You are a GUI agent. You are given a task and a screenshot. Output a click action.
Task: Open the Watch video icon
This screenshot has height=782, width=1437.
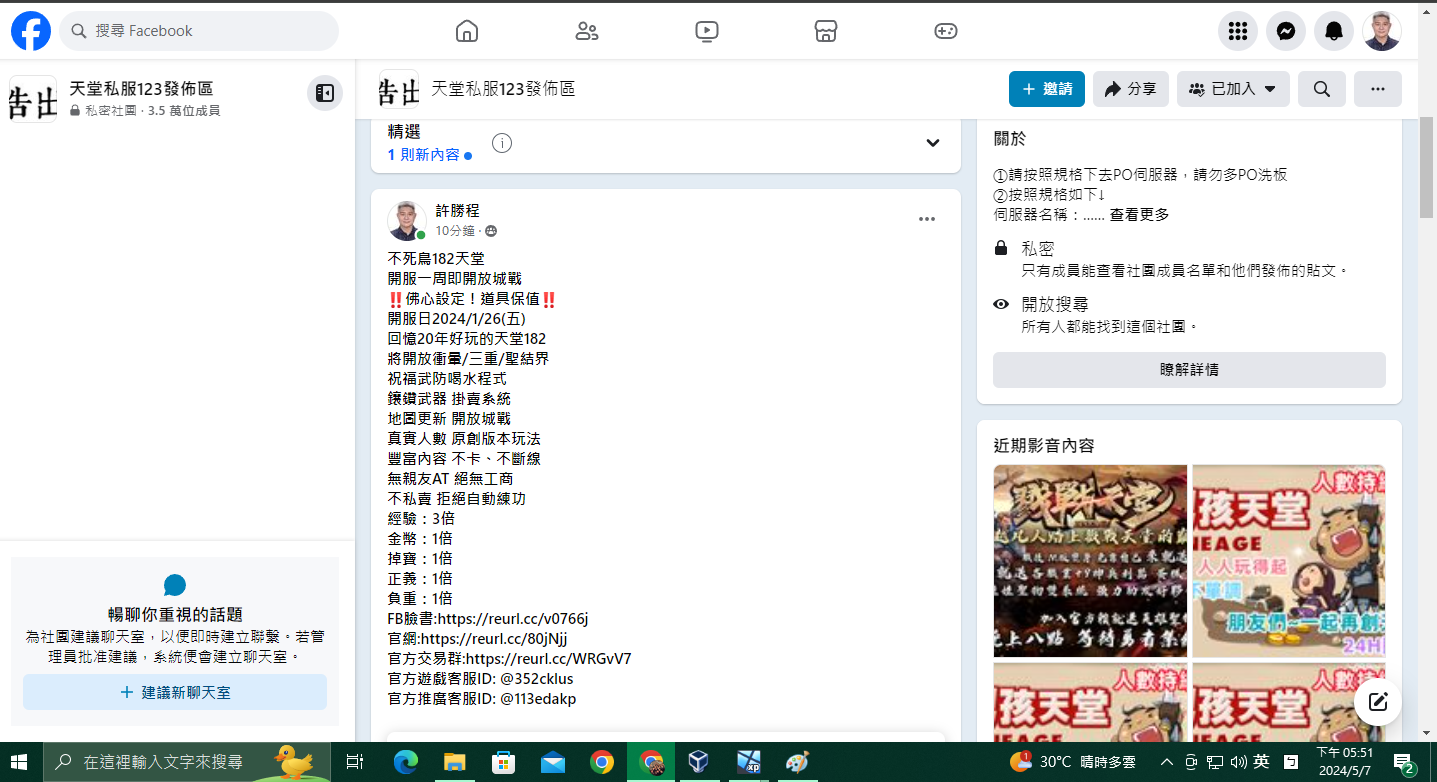(x=706, y=31)
